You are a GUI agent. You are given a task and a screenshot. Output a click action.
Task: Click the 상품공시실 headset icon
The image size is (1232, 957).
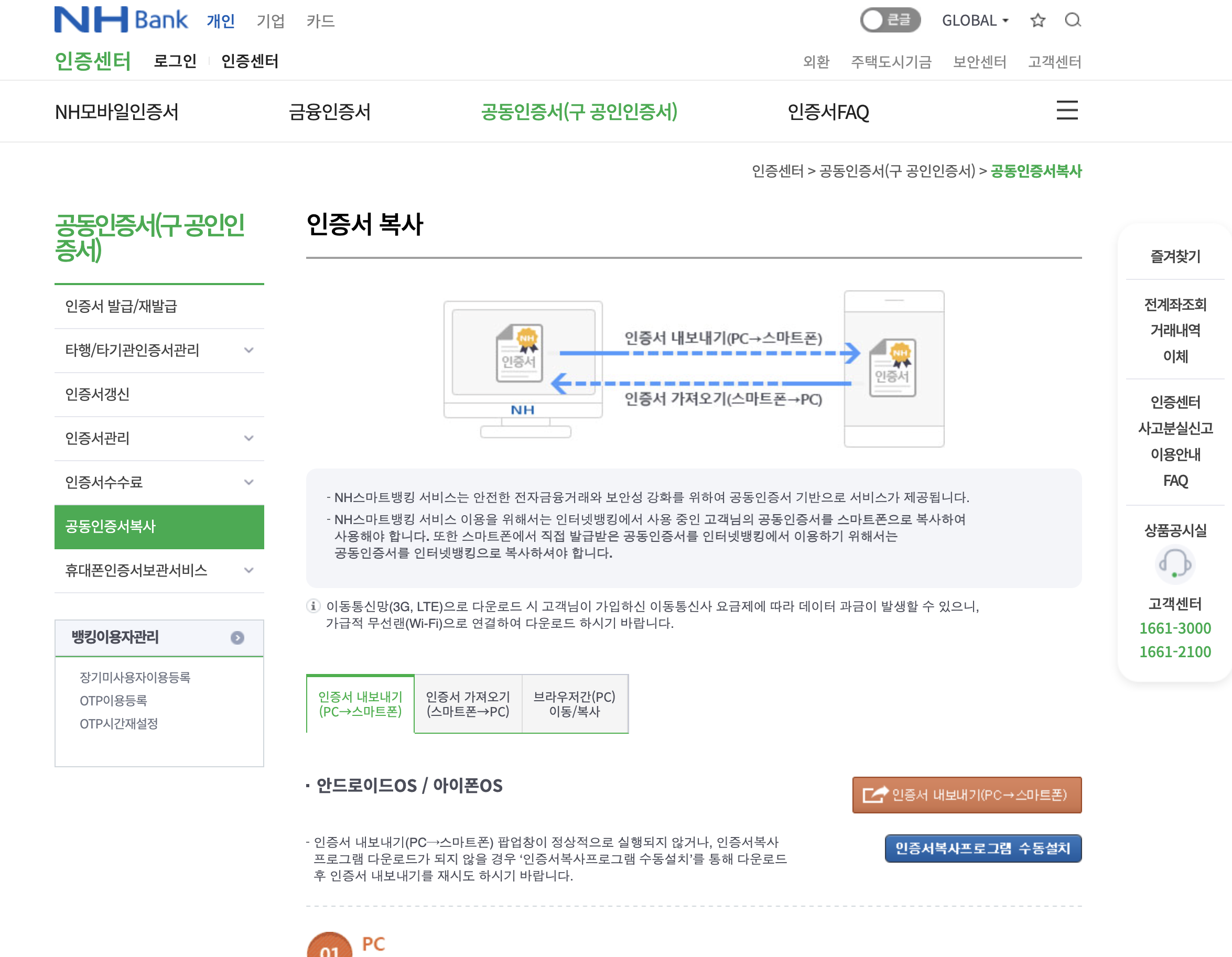[1174, 565]
